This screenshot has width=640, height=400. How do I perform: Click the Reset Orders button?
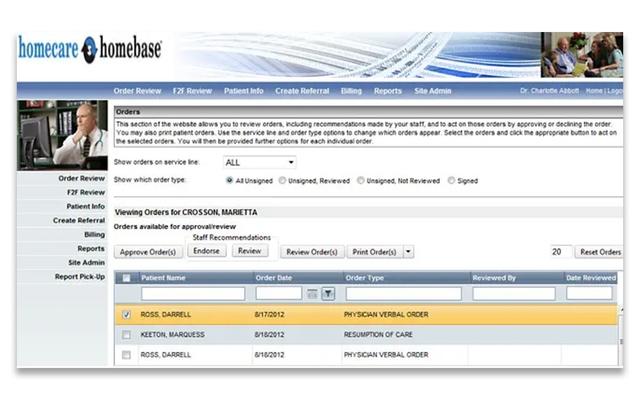[x=600, y=252]
